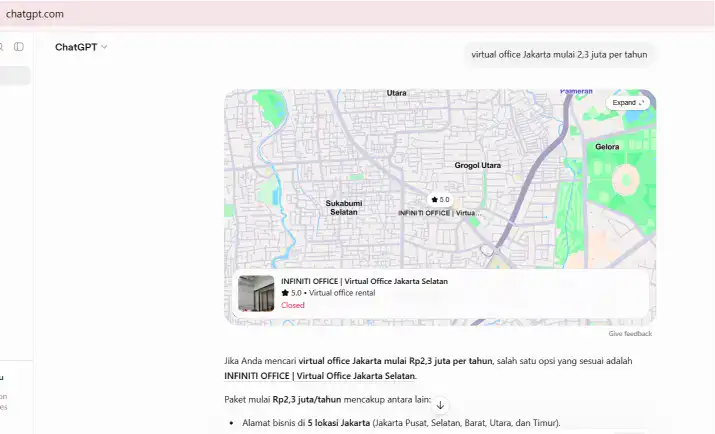Open the highlighted chat entry in sidebar
Screen dimensions: 715x434
tap(15, 76)
